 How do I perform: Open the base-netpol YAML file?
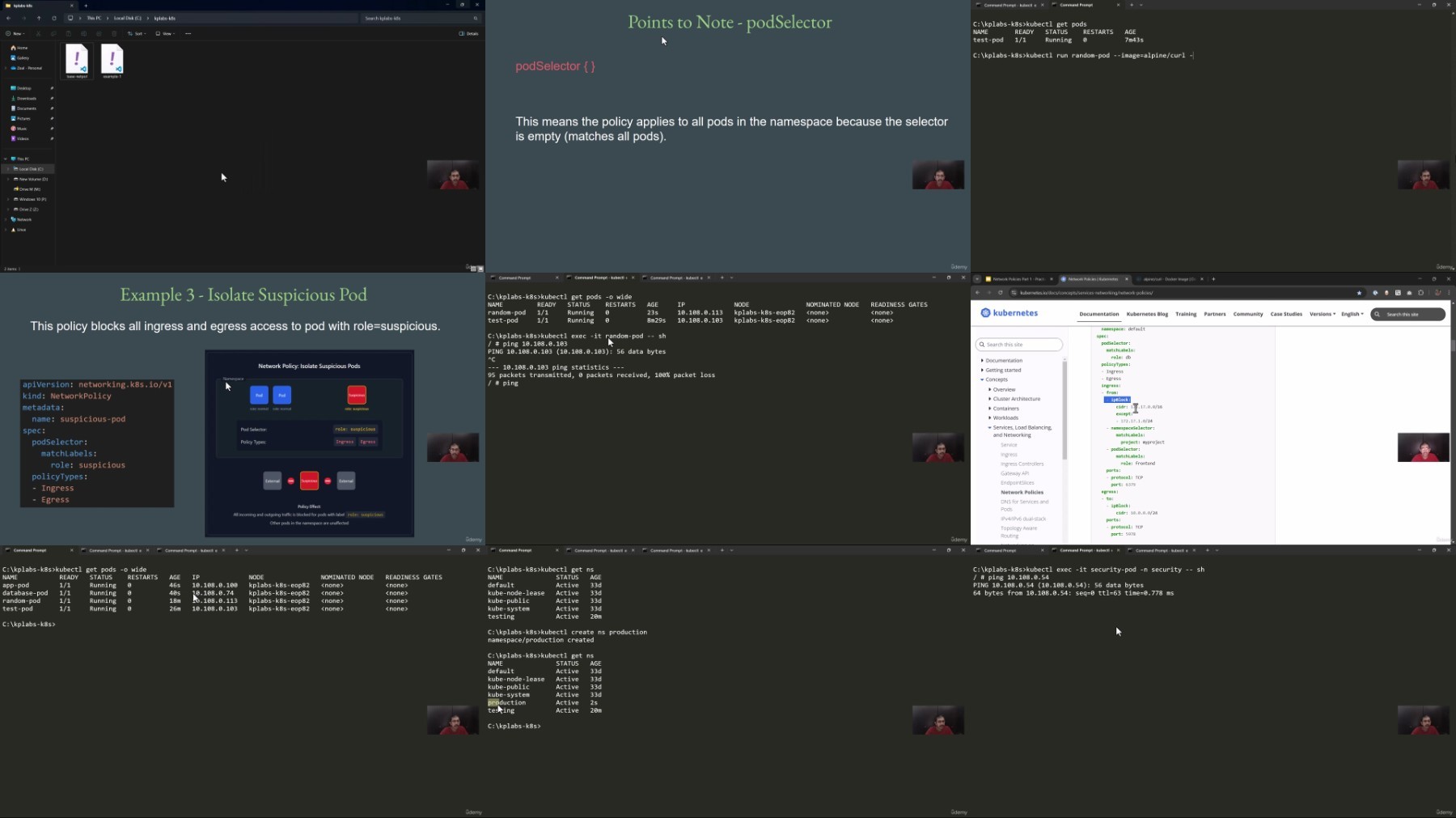77,61
